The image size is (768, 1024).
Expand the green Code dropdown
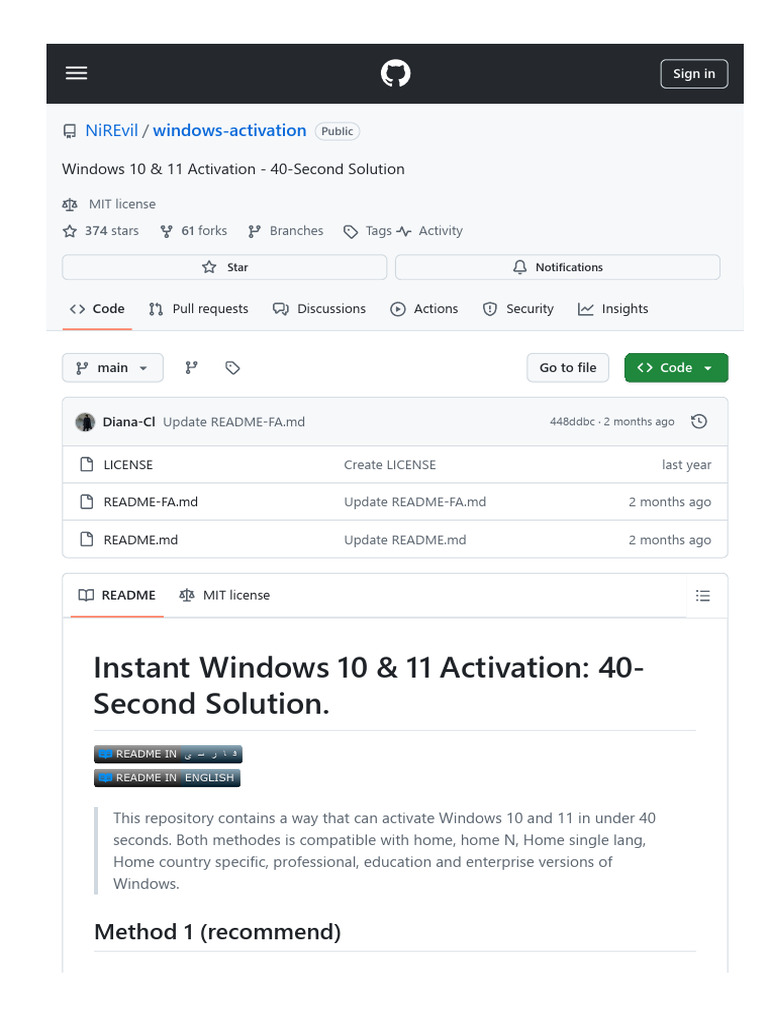point(676,368)
